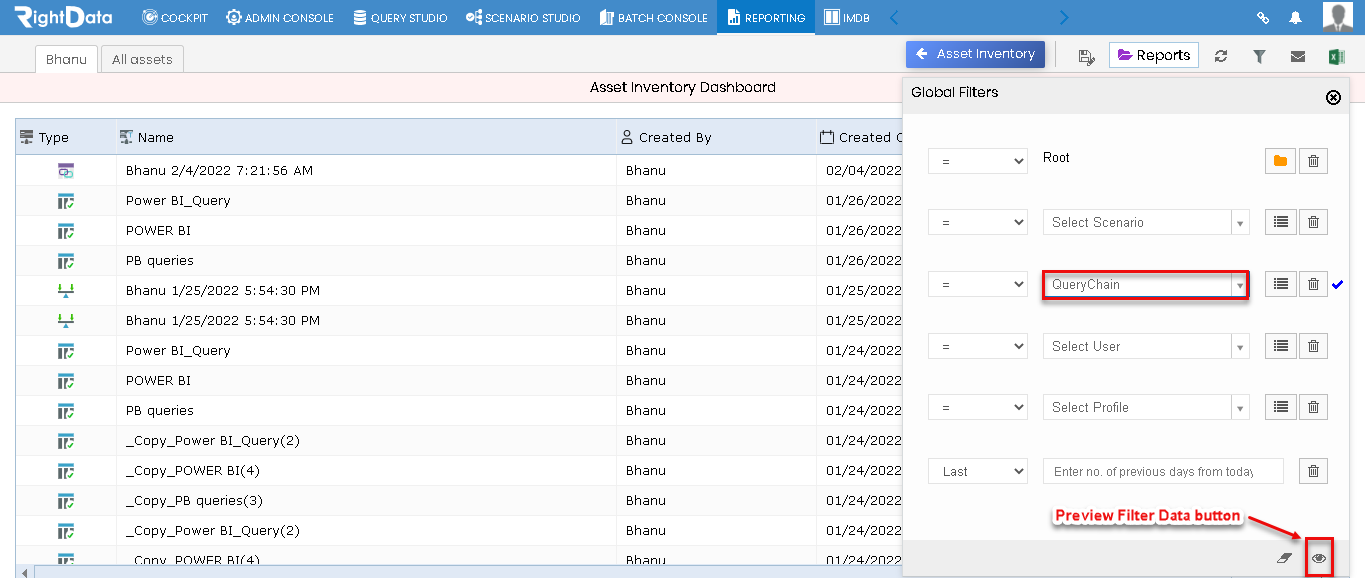Go to Query Studio
Screen dimensions: 1365x578
pyautogui.click(x=400, y=18)
